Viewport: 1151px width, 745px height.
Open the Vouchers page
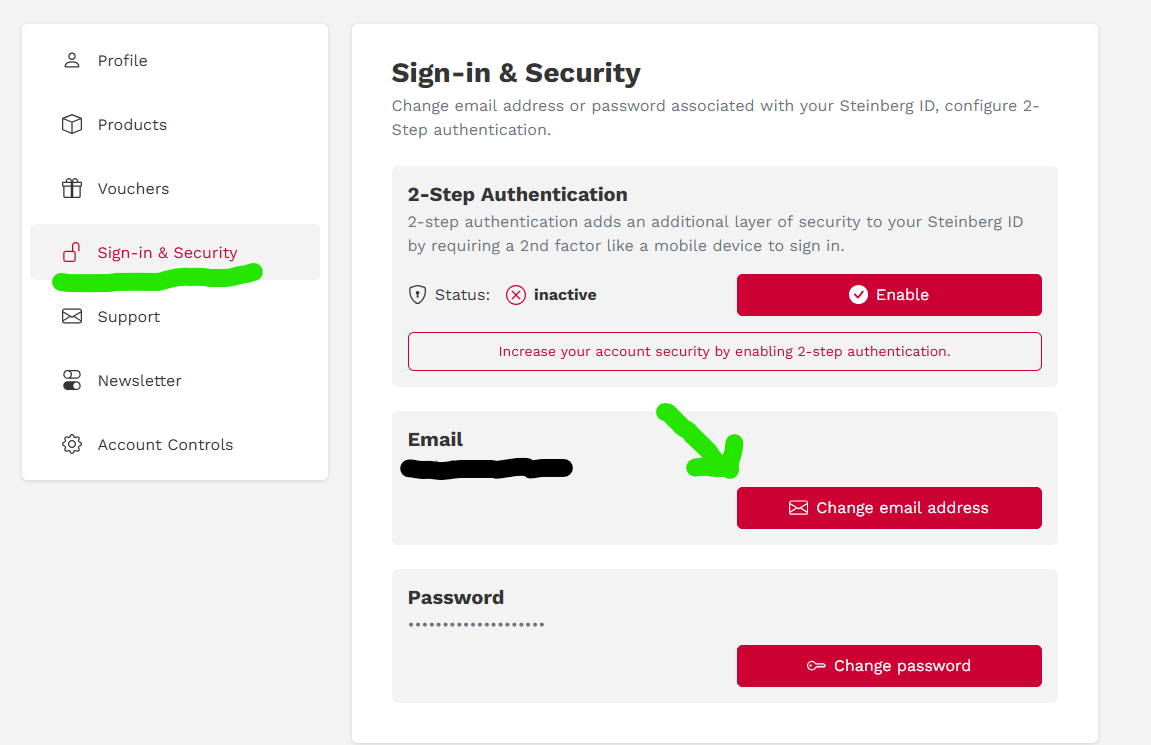pos(133,188)
